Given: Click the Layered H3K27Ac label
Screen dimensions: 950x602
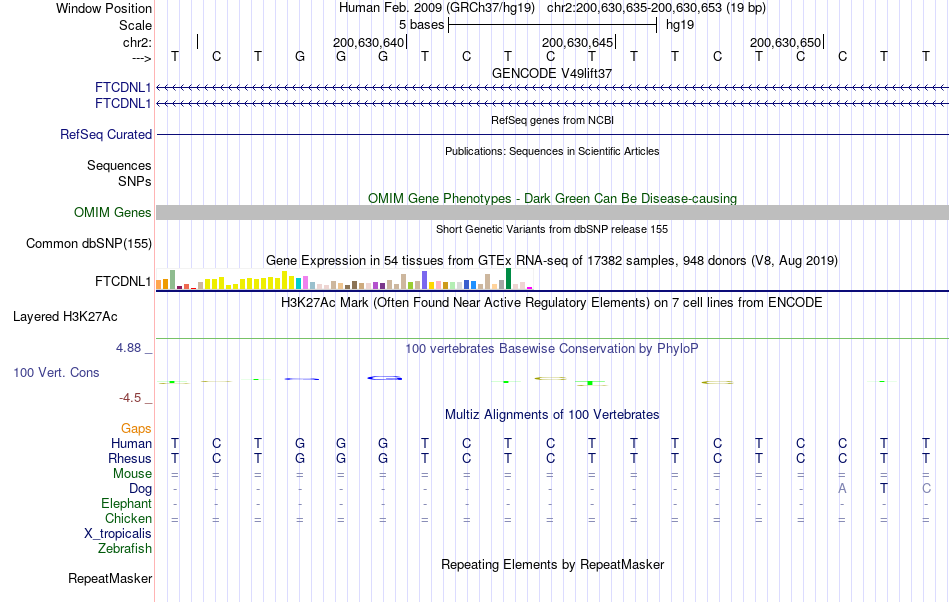Looking at the screenshot, I should 65,317.
